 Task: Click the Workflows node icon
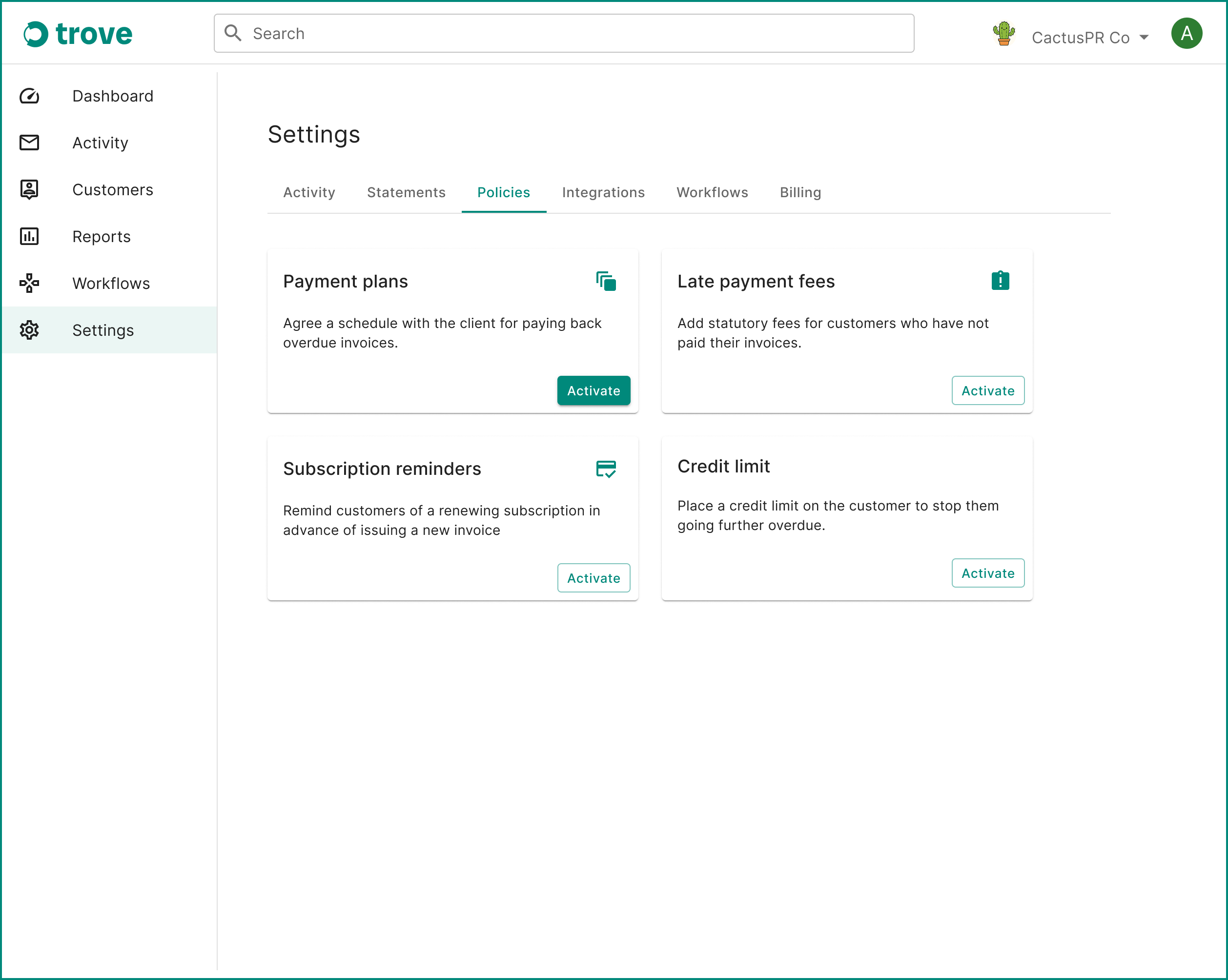[x=29, y=283]
